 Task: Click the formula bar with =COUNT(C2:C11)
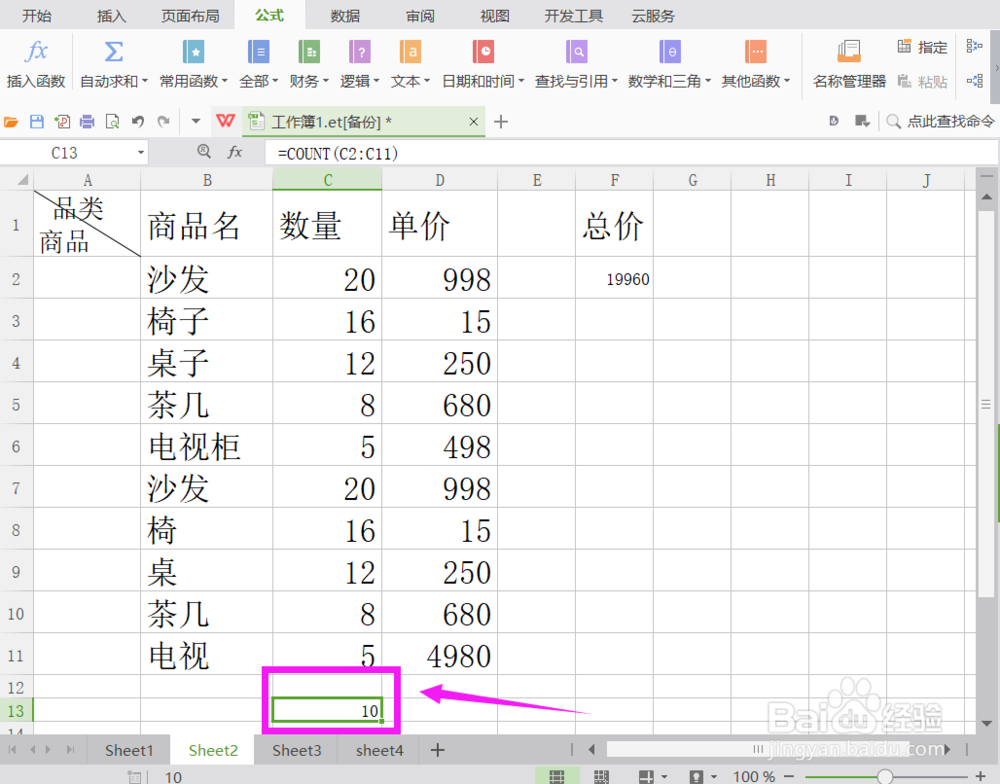[631, 153]
